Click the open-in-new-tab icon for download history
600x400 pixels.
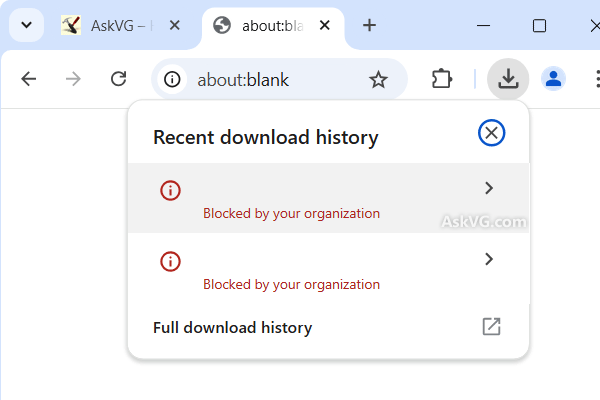click(x=491, y=327)
